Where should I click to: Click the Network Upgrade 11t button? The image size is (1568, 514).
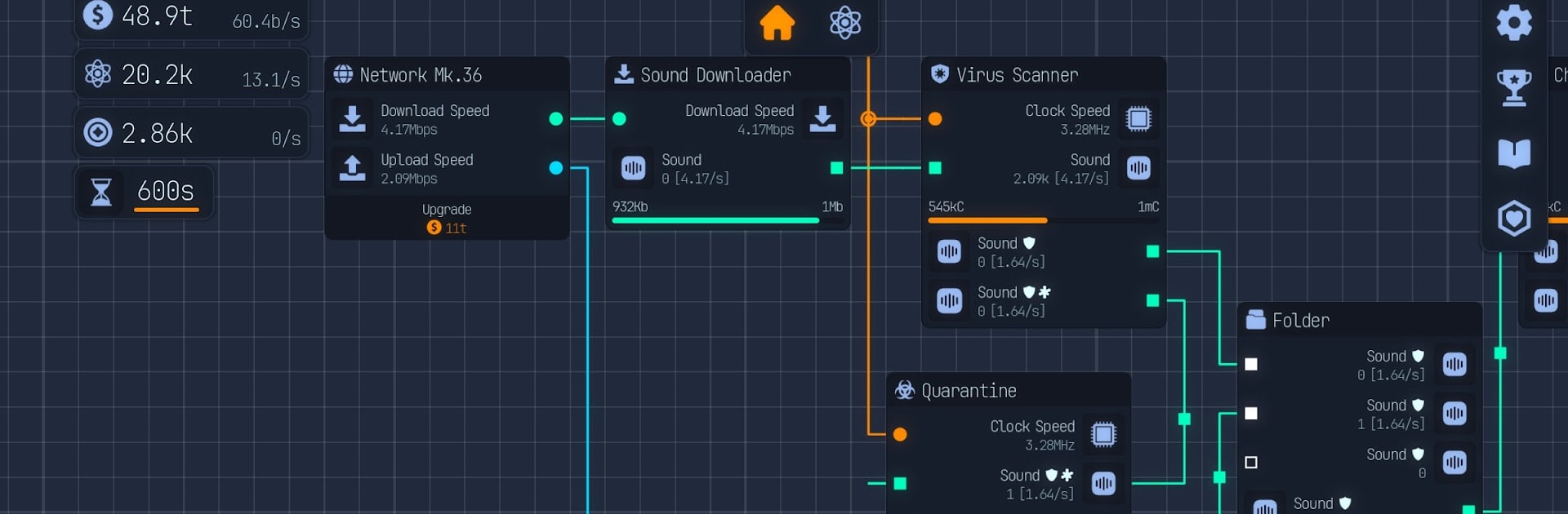[447, 219]
